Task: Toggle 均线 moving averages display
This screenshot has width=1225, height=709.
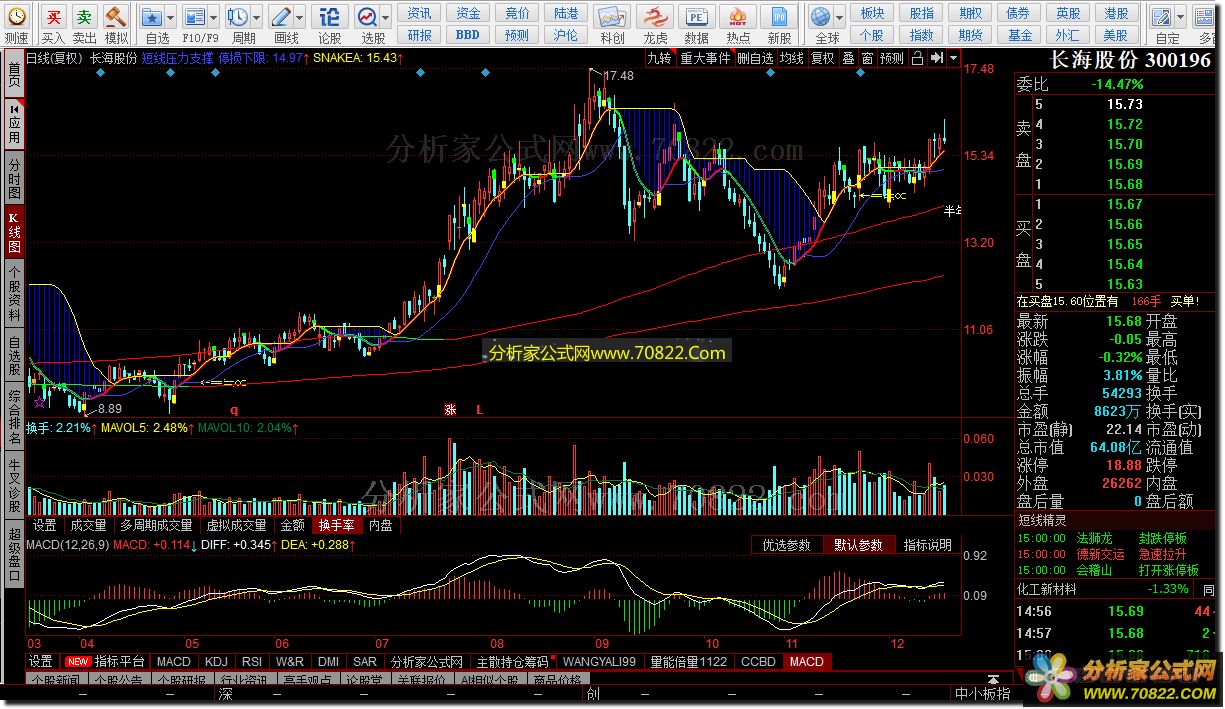Action: pos(792,58)
